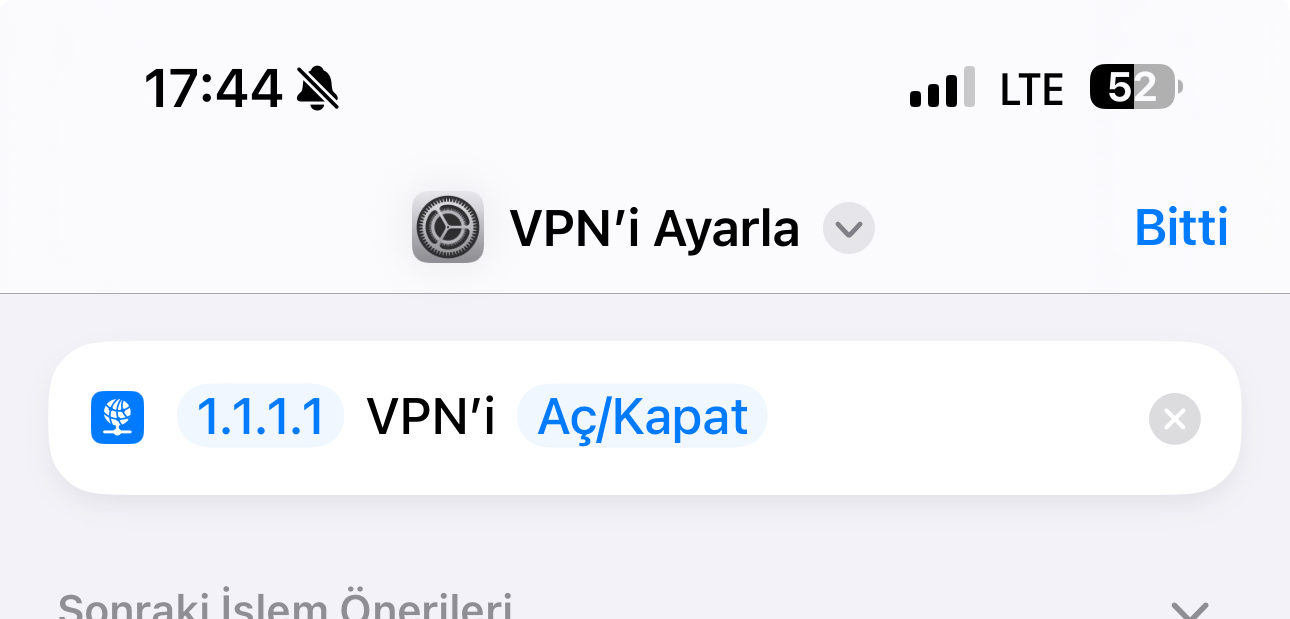Tap the VPN'i Ayarla shortcut title
Image resolution: width=1290 pixels, height=619 pixels.
tap(655, 229)
